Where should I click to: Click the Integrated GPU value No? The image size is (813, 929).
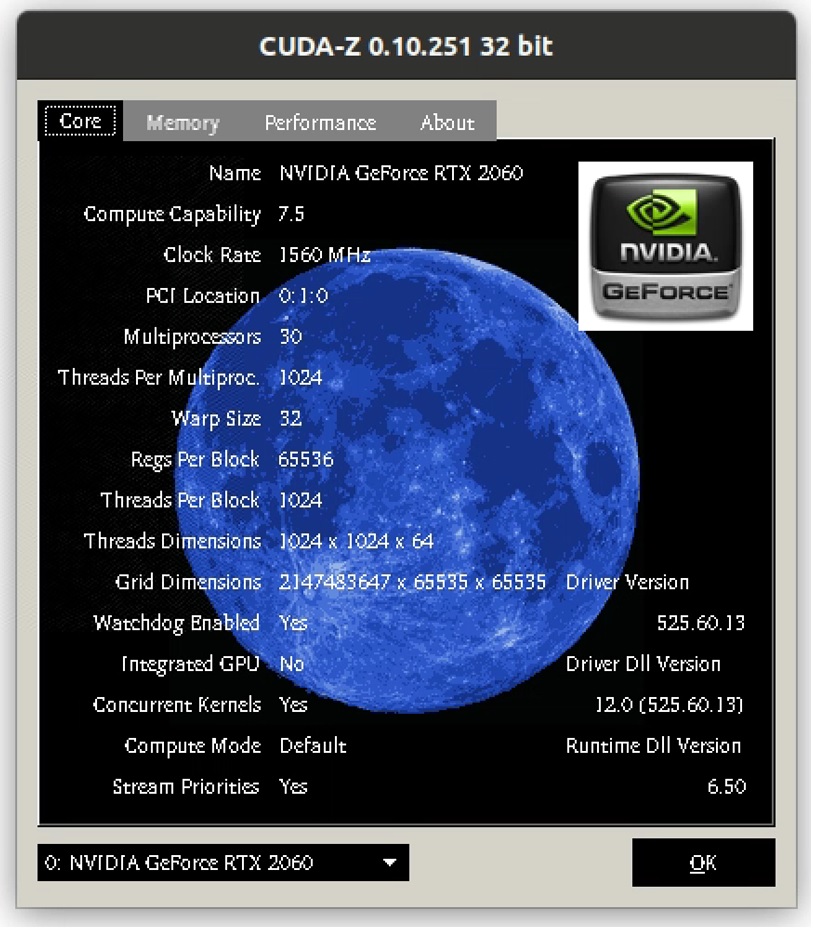click(292, 664)
